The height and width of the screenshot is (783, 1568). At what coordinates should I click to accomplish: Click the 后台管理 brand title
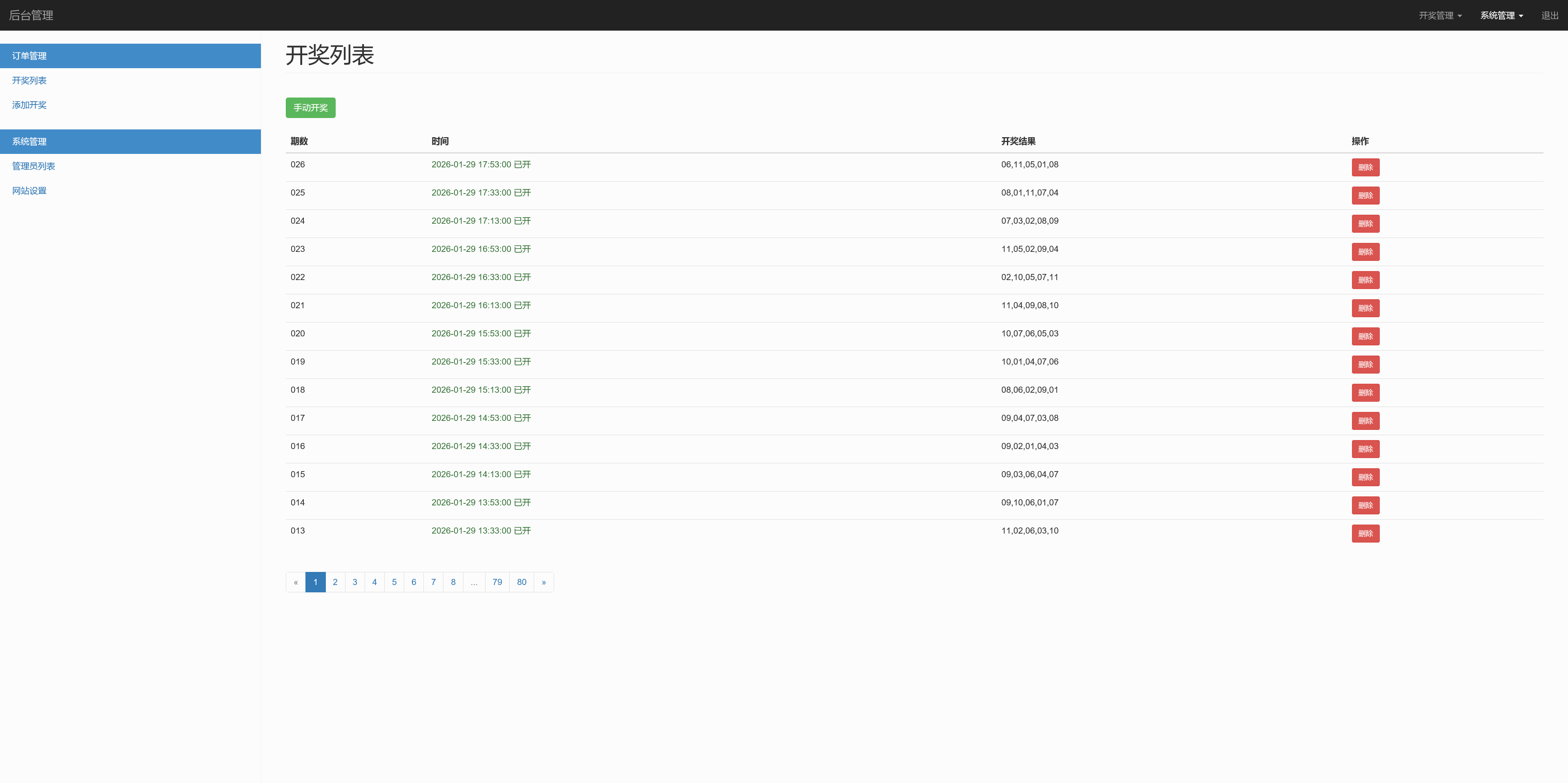pyautogui.click(x=31, y=15)
